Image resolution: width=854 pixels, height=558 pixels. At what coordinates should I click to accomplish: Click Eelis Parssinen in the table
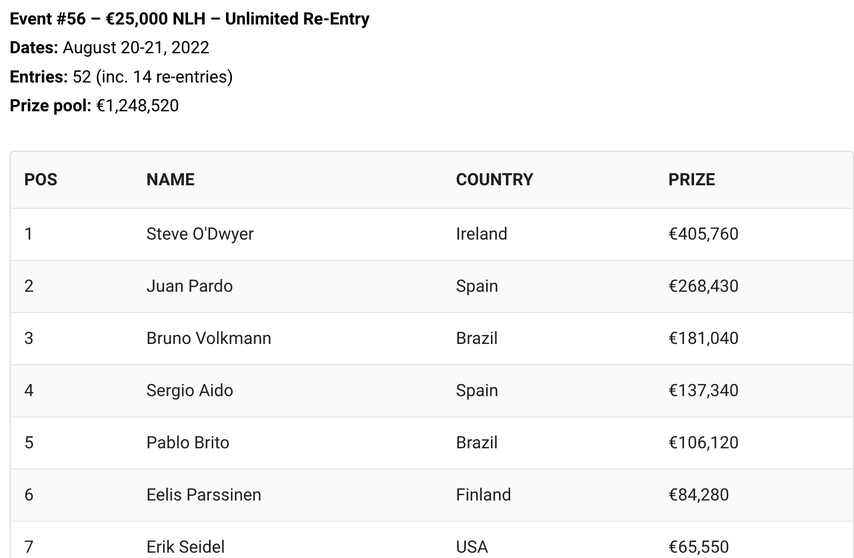click(204, 495)
